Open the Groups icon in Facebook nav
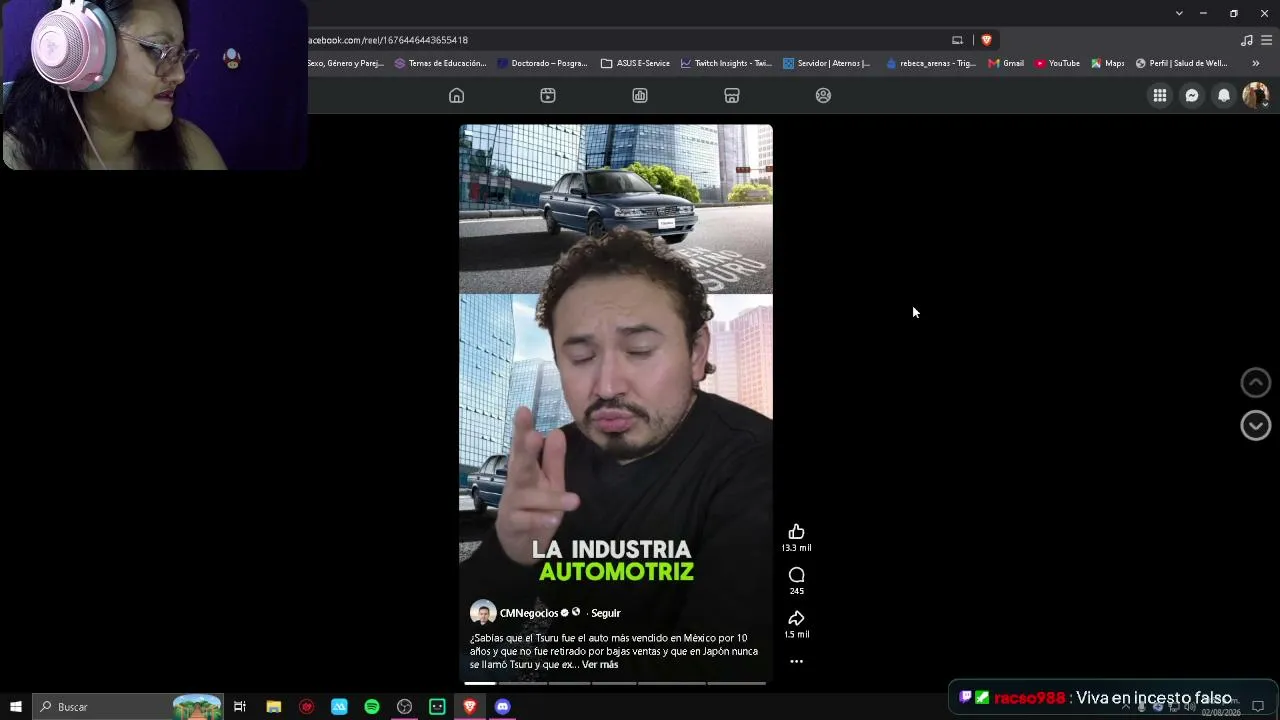Viewport: 1280px width, 720px height. [x=823, y=95]
